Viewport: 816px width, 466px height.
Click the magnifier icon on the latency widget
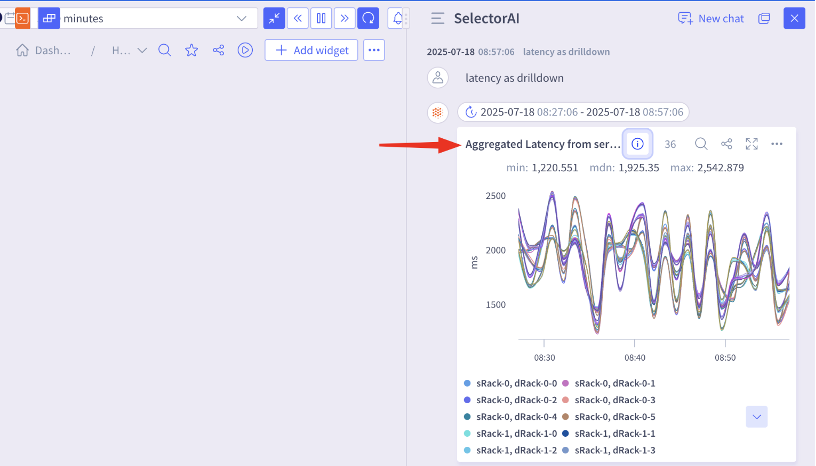701,144
